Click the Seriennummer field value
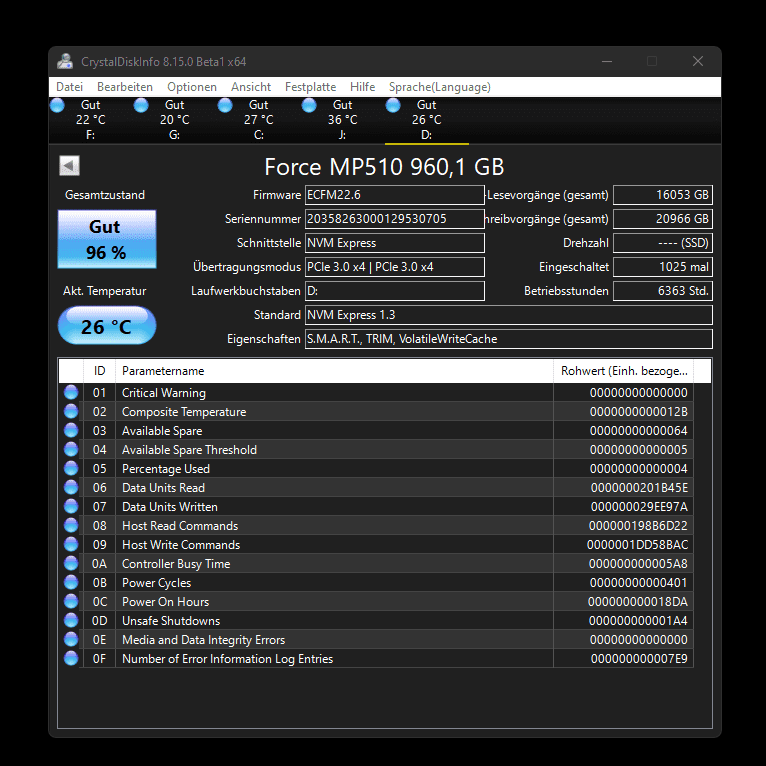The height and width of the screenshot is (766, 766). [395, 219]
